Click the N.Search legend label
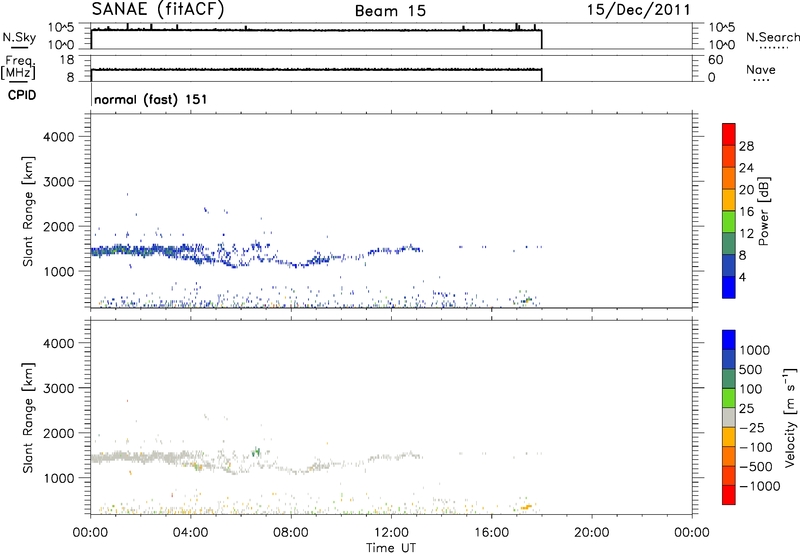Viewport: 800px width, 554px height. click(772, 37)
